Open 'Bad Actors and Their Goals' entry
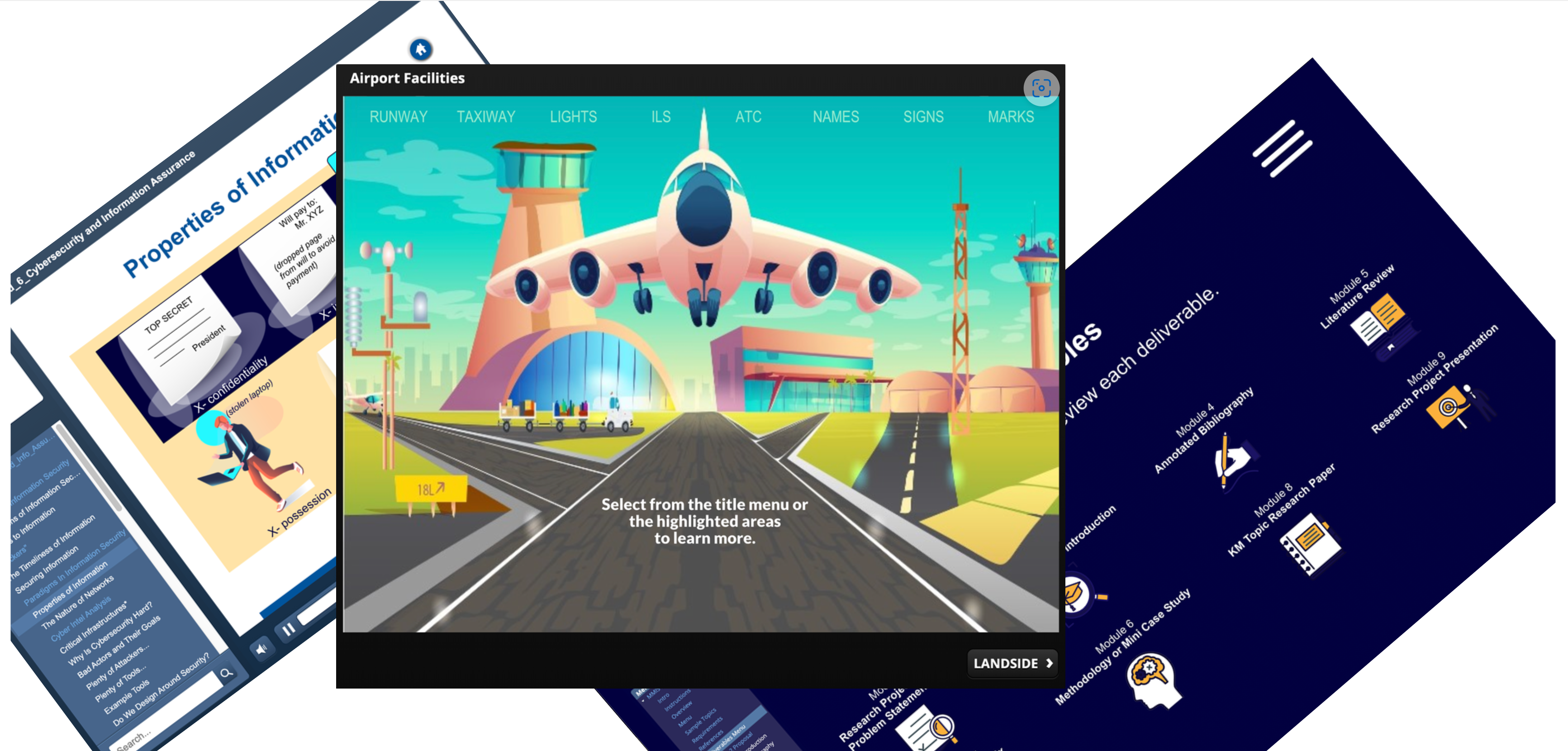Image resolution: width=1568 pixels, height=751 pixels. 119,646
